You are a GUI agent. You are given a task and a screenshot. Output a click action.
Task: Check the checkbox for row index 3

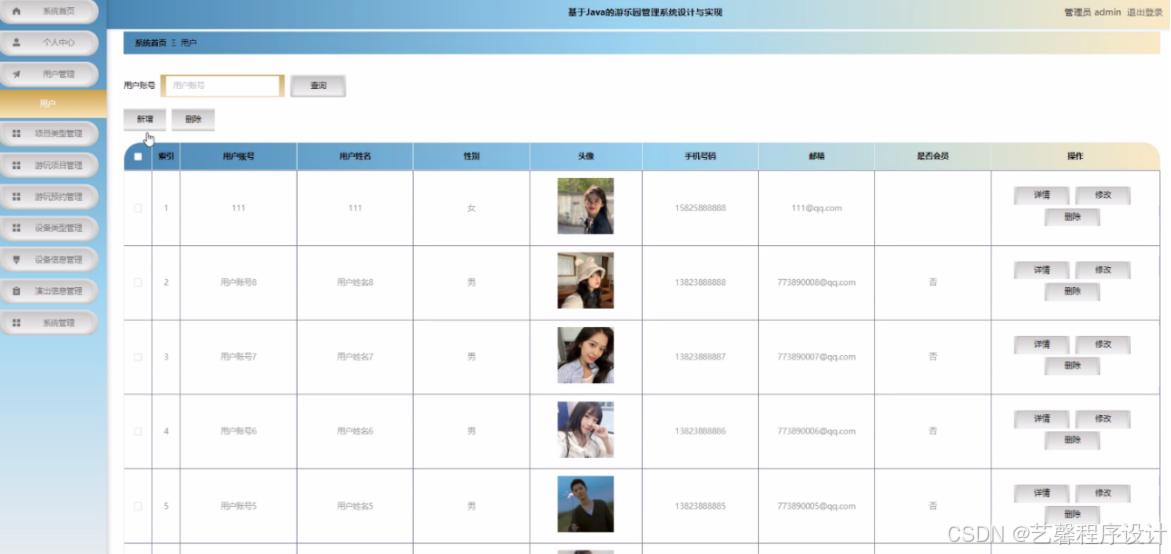[137, 357]
